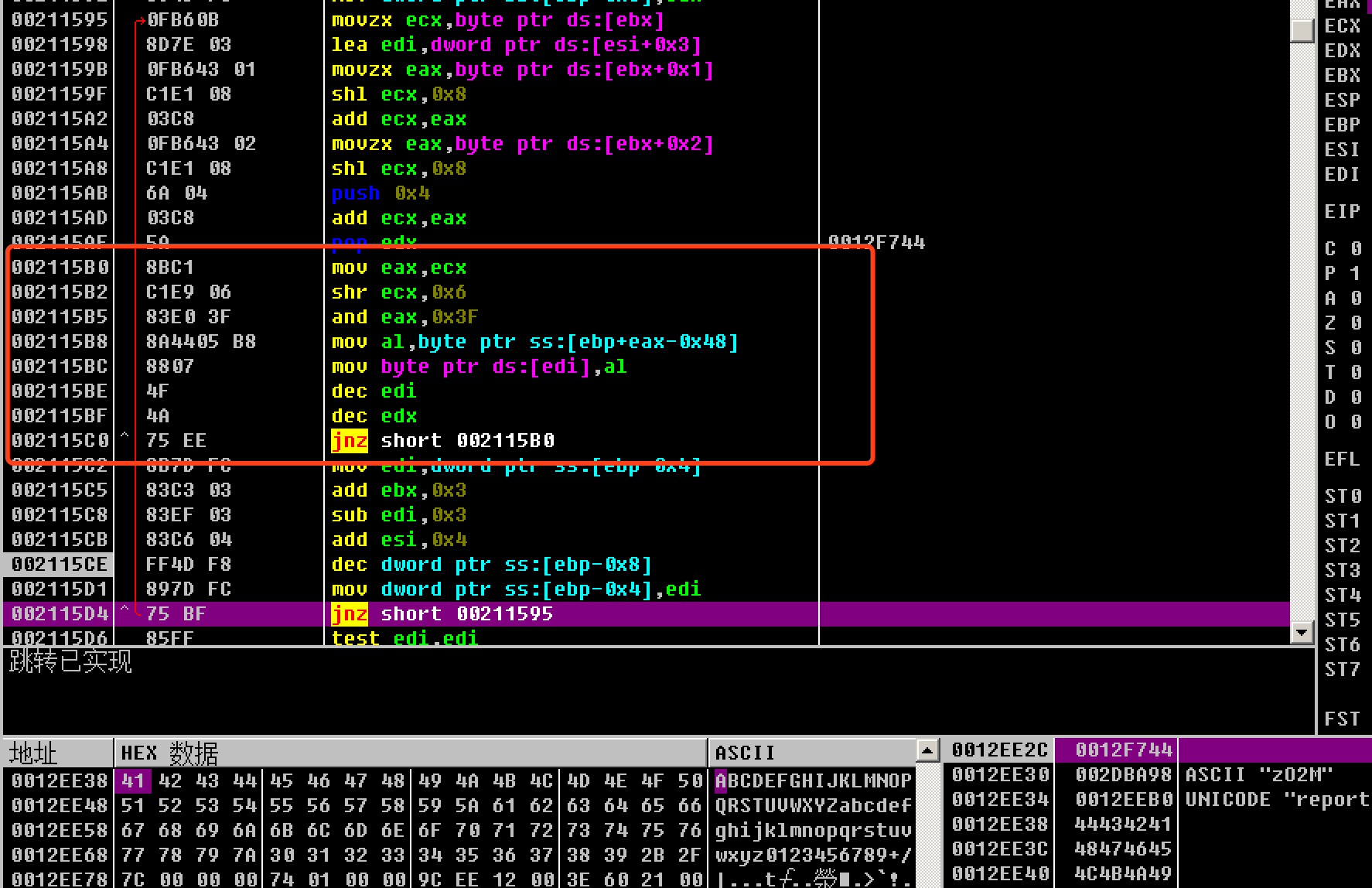Click ASCII text 'wxyz0123456789+/' in dump

click(814, 856)
